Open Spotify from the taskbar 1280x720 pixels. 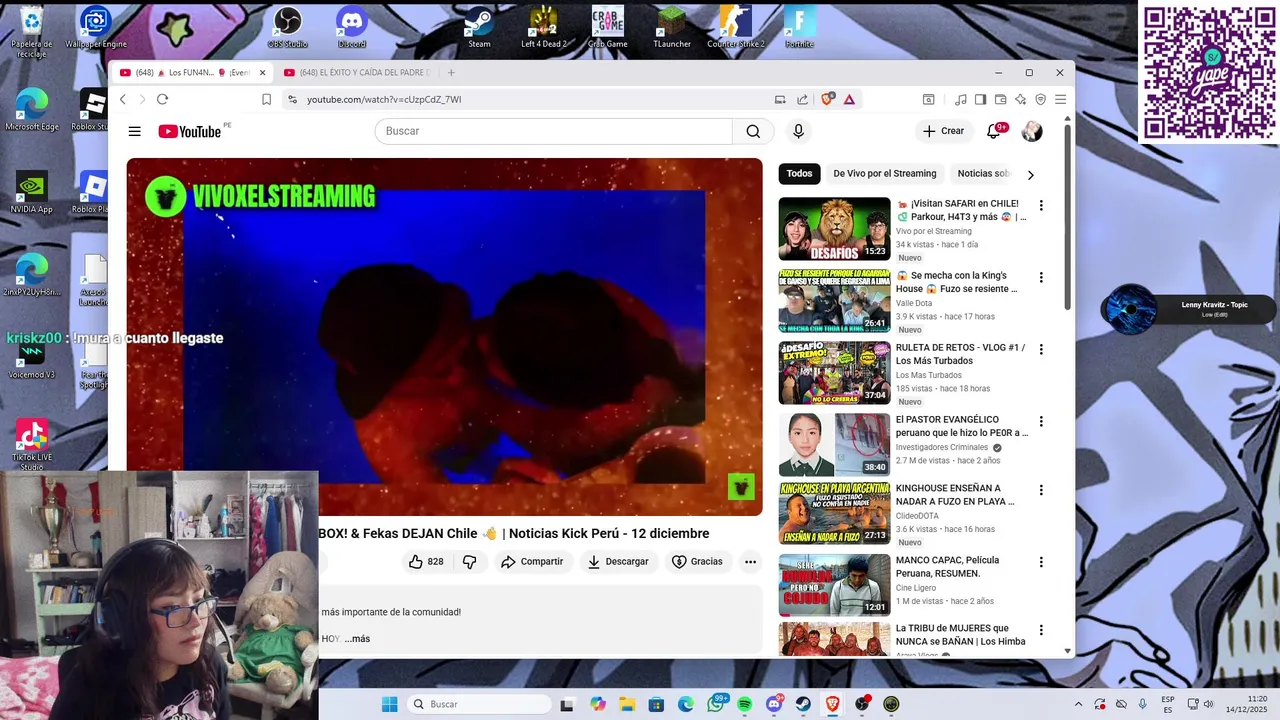click(x=745, y=704)
